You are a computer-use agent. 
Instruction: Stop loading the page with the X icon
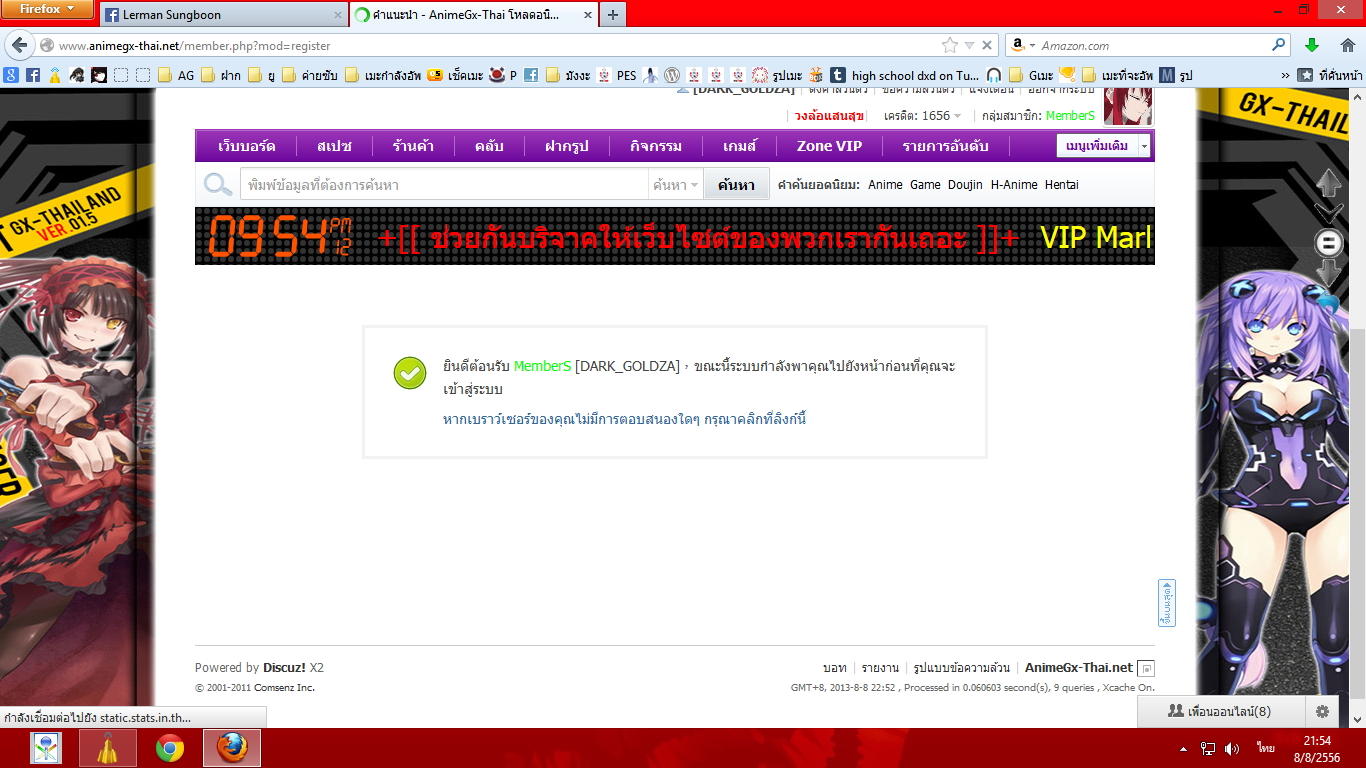click(987, 45)
